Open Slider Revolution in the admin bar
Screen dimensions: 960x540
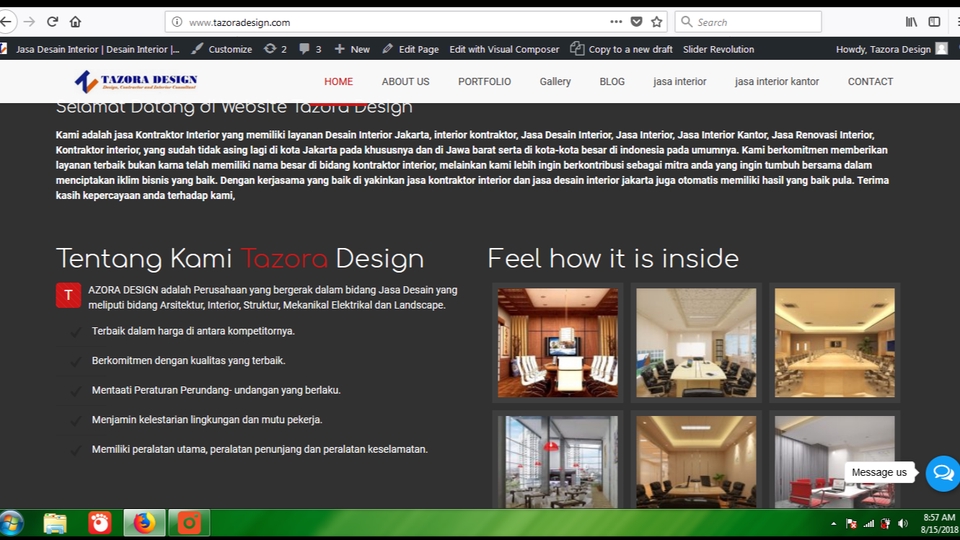tap(718, 49)
